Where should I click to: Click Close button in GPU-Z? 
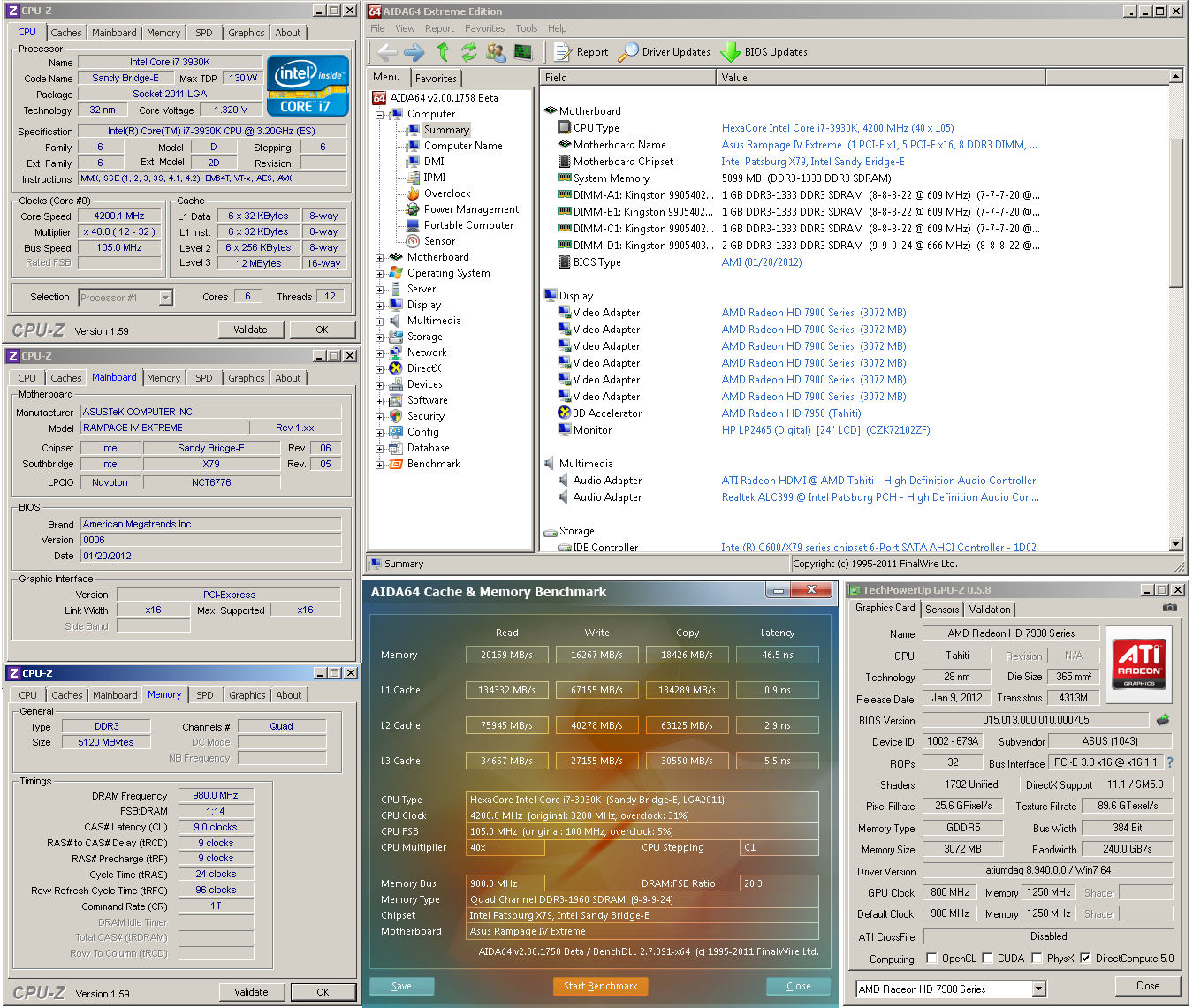[1148, 986]
